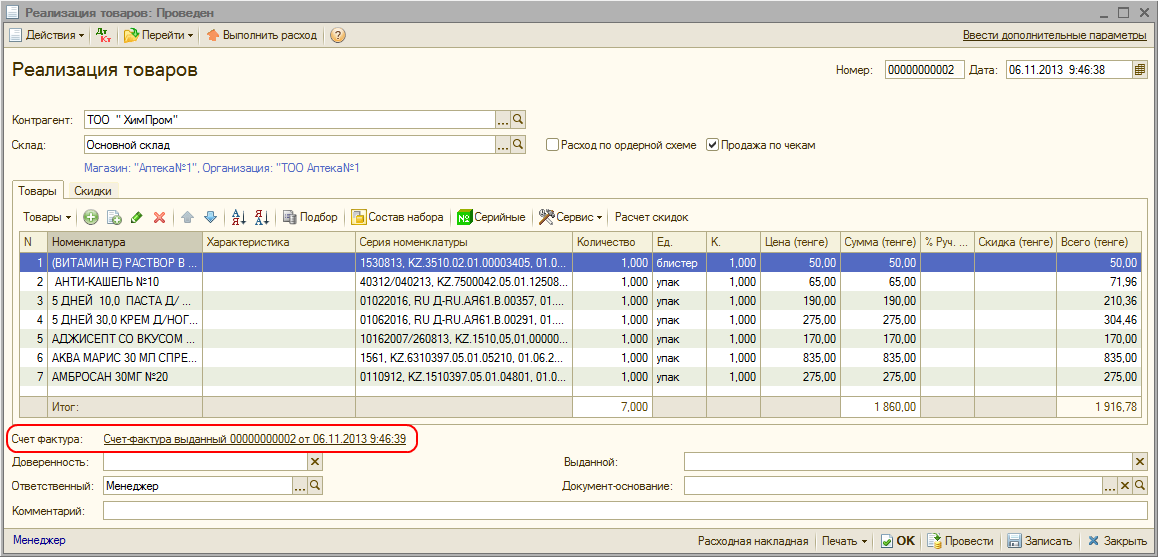Switch to the Скидки tab
Image resolution: width=1158 pixels, height=557 pixels.
[x=93, y=190]
